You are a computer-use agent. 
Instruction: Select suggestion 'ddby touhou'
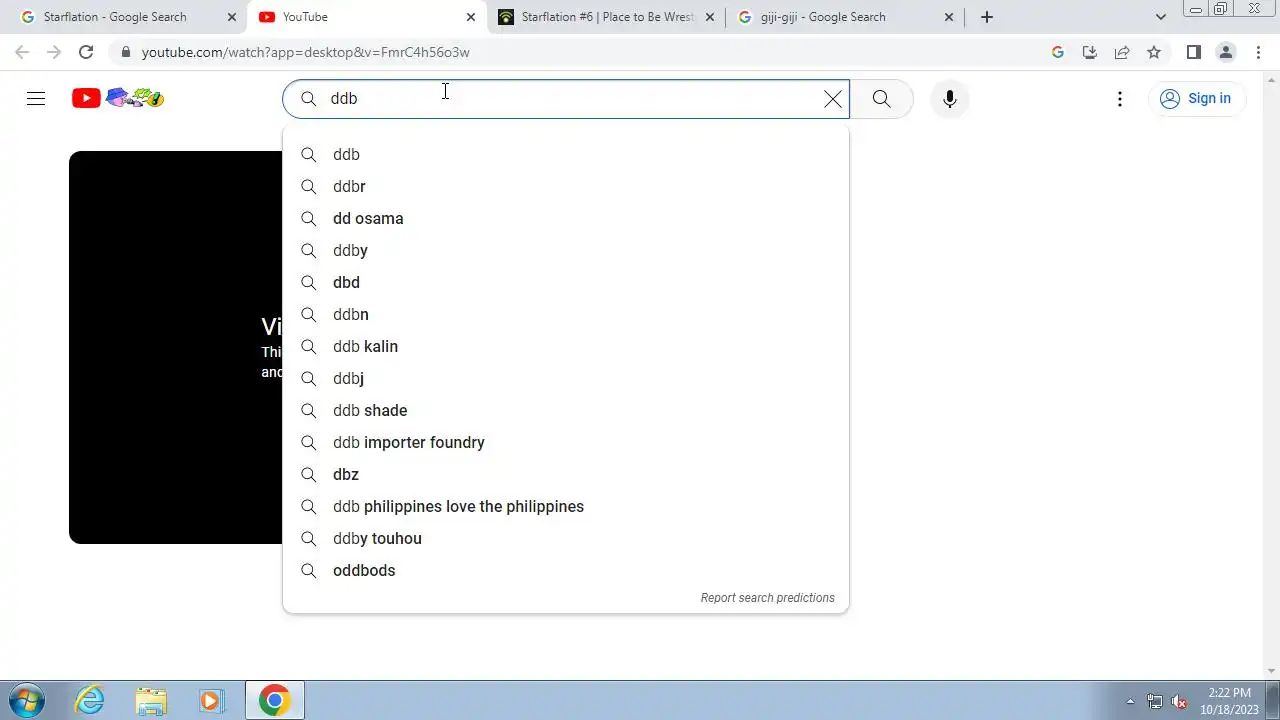pos(566,538)
